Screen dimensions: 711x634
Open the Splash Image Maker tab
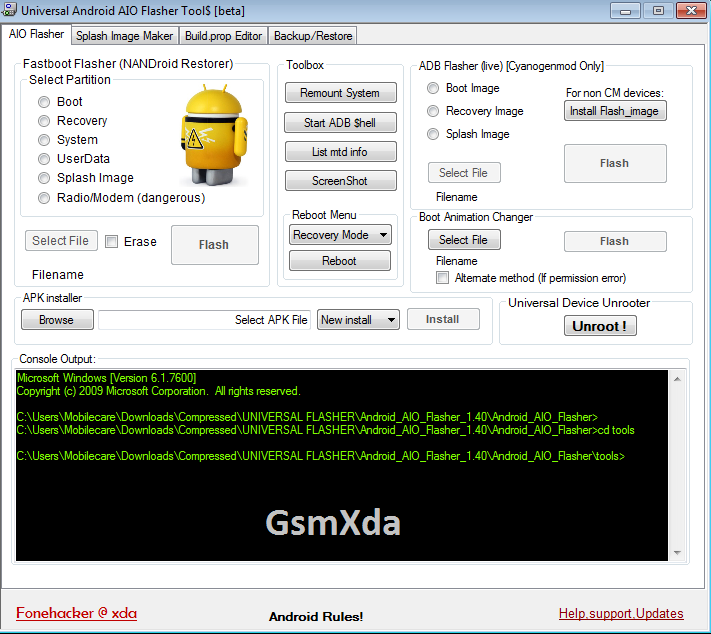124,36
